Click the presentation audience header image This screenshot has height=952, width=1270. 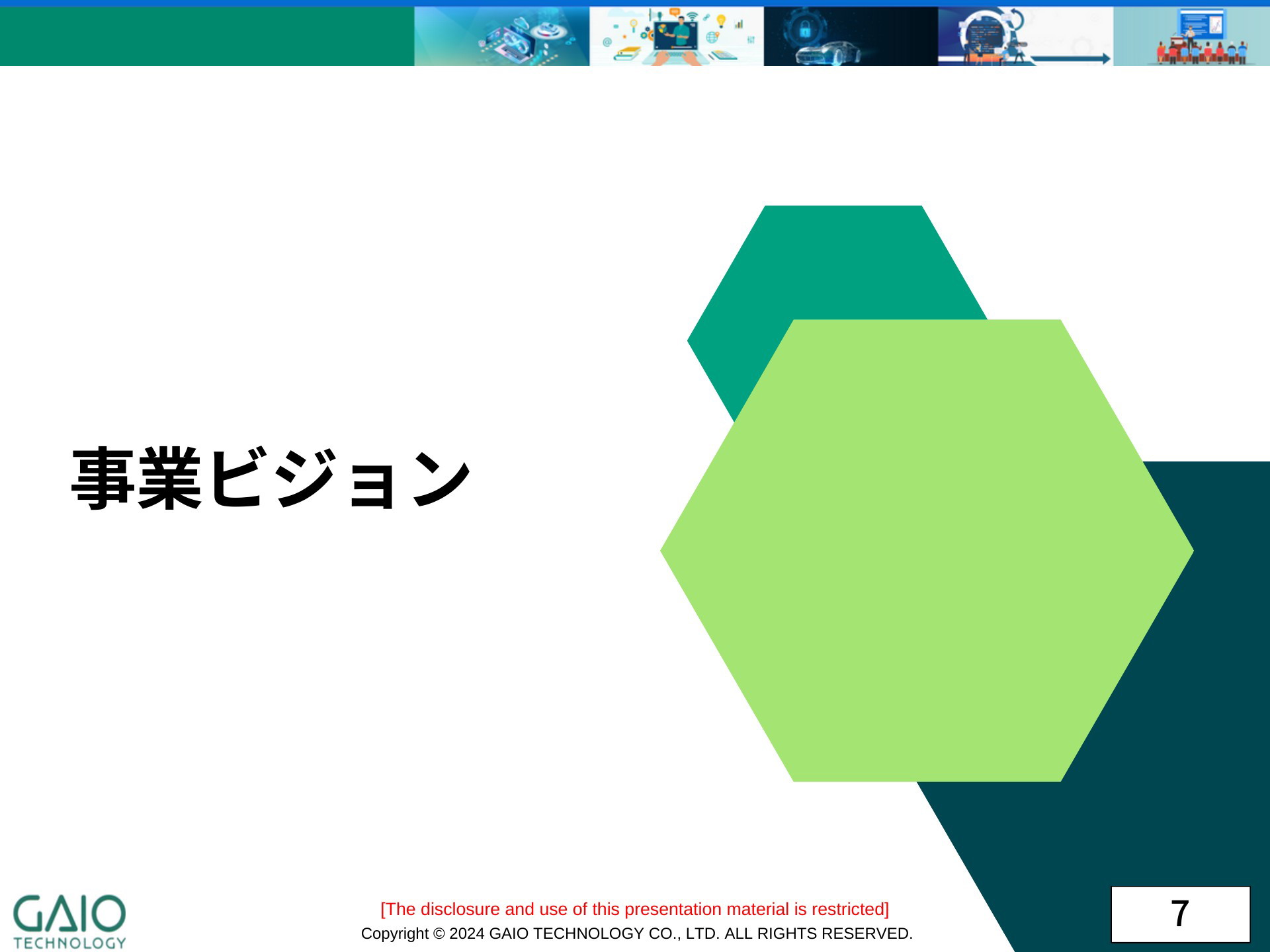[x=1191, y=36]
